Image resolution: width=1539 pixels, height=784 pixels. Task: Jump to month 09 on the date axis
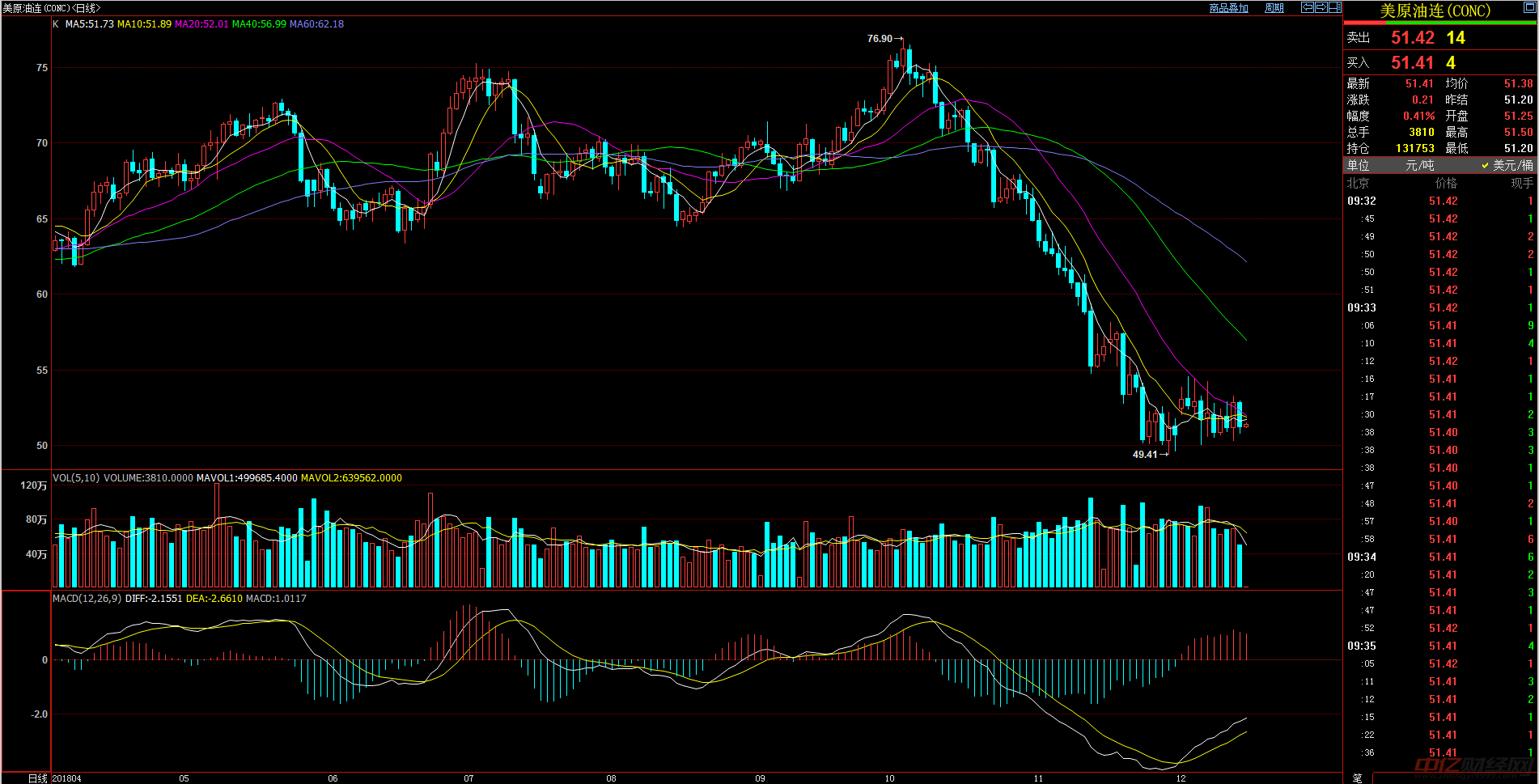tap(760, 778)
